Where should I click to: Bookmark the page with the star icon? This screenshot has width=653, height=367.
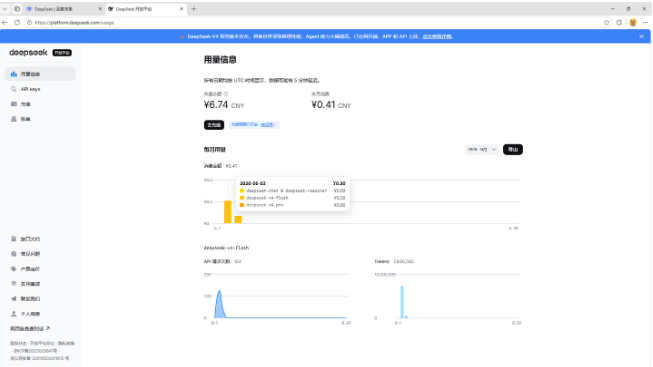[x=606, y=22]
